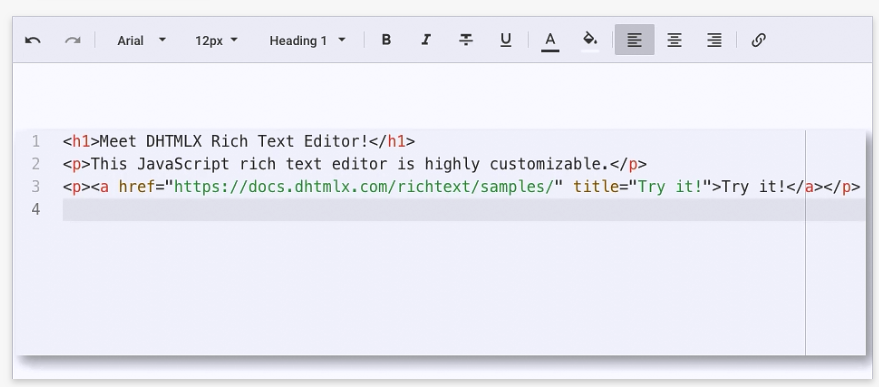Select center text alignment
The image size is (879, 387).
674,40
